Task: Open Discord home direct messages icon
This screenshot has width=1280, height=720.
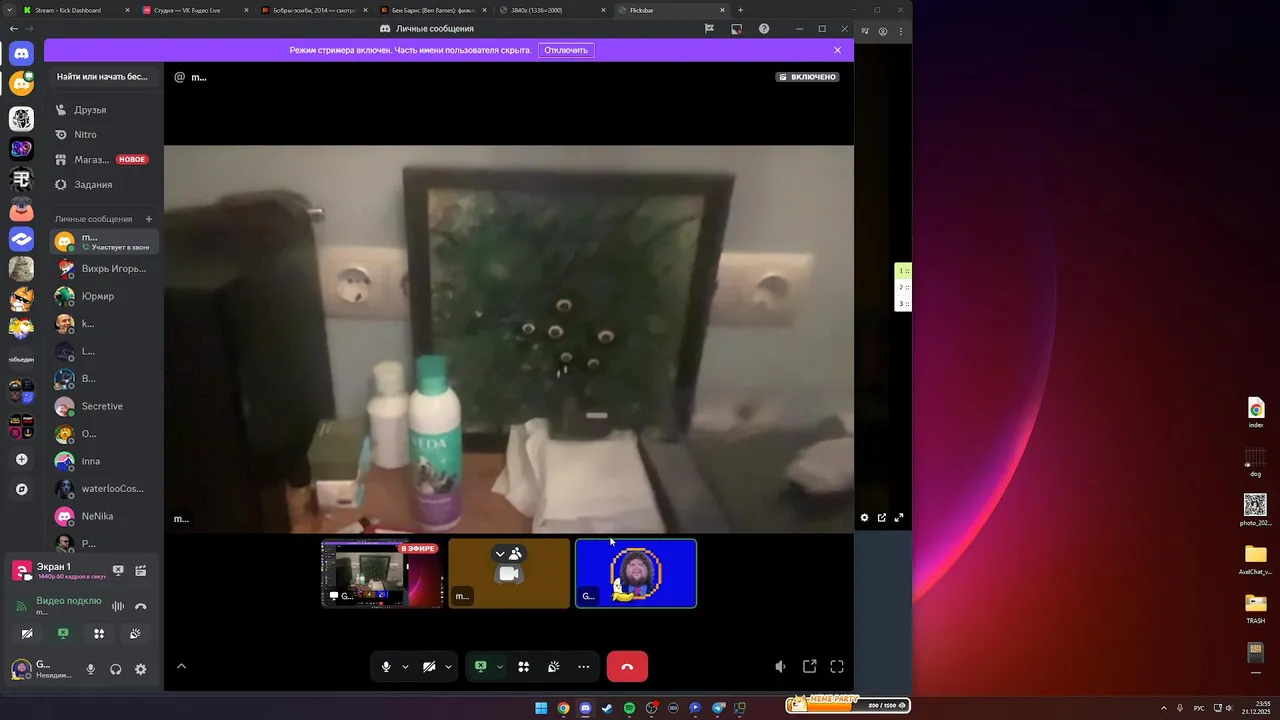Action: pyautogui.click(x=22, y=54)
